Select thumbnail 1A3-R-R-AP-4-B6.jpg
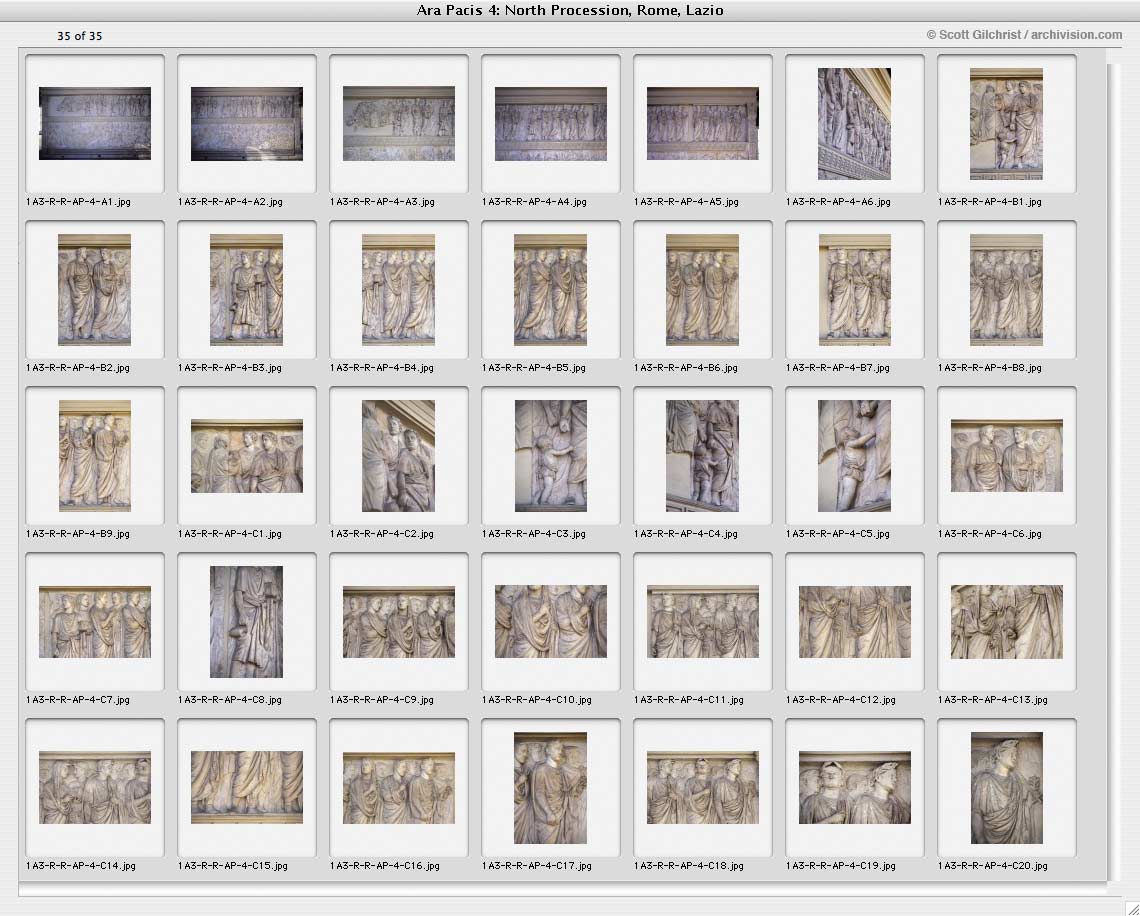 tap(702, 289)
